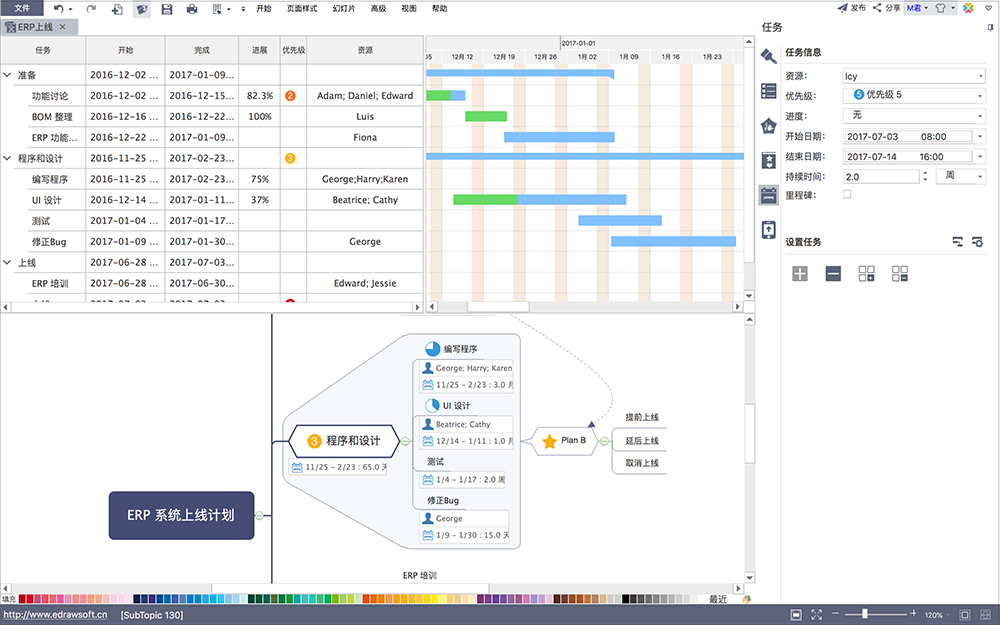The width and height of the screenshot is (1000, 625).
Task: Click the Print icon in the toolbar
Action: pos(192,8)
